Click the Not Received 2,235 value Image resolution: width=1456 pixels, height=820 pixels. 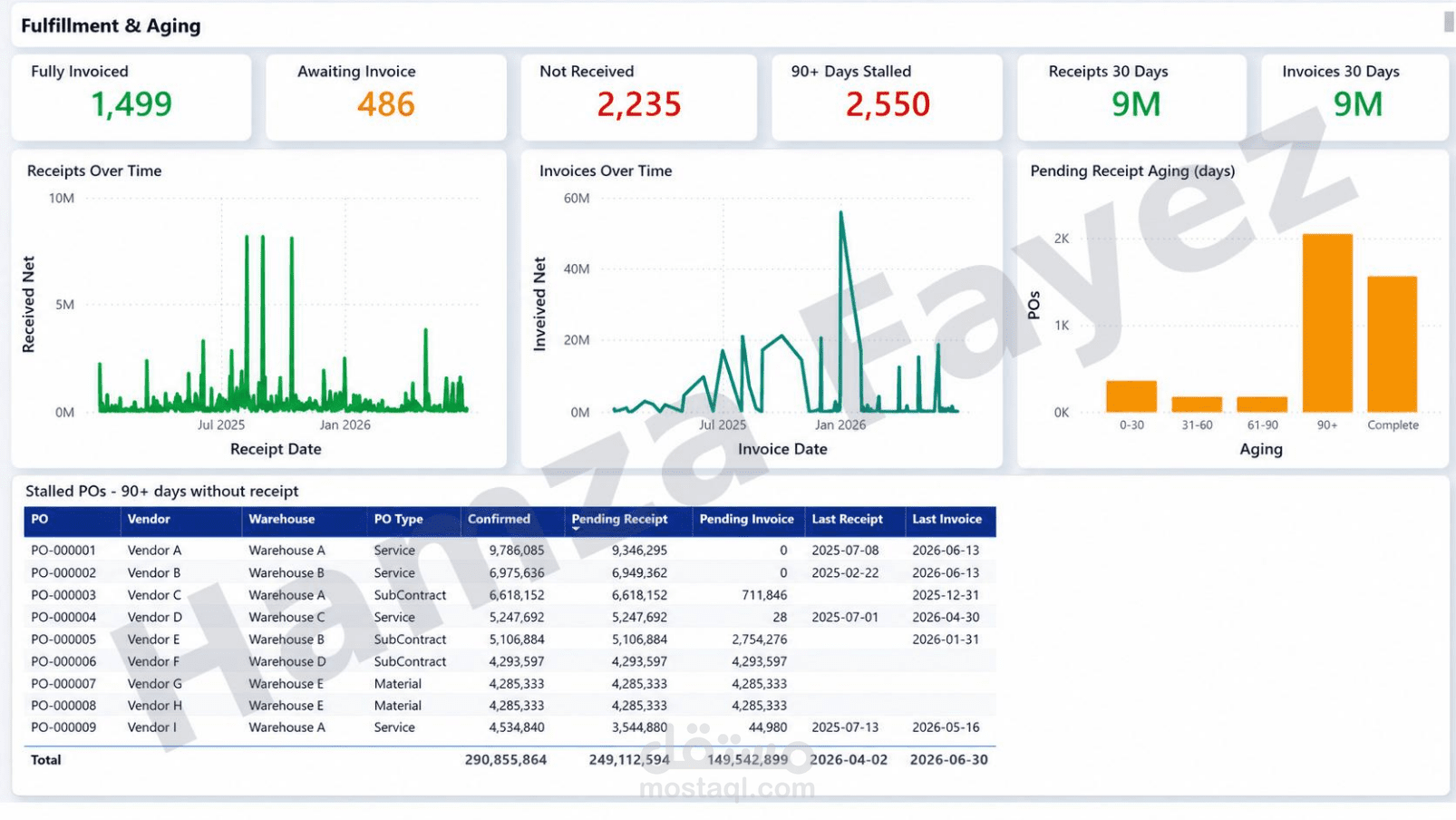pos(638,104)
